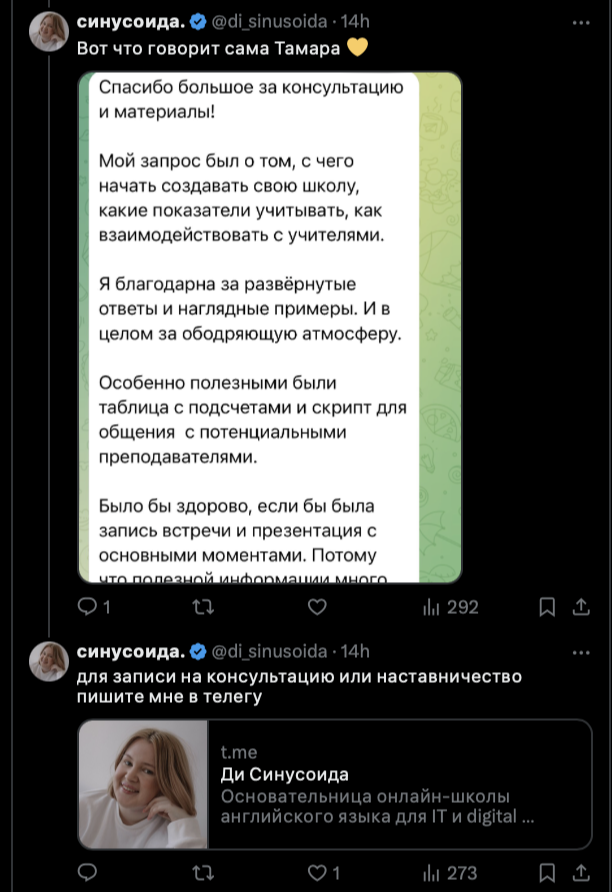Click the link card profile photo thumbnail
The image size is (612, 892).
(143, 784)
